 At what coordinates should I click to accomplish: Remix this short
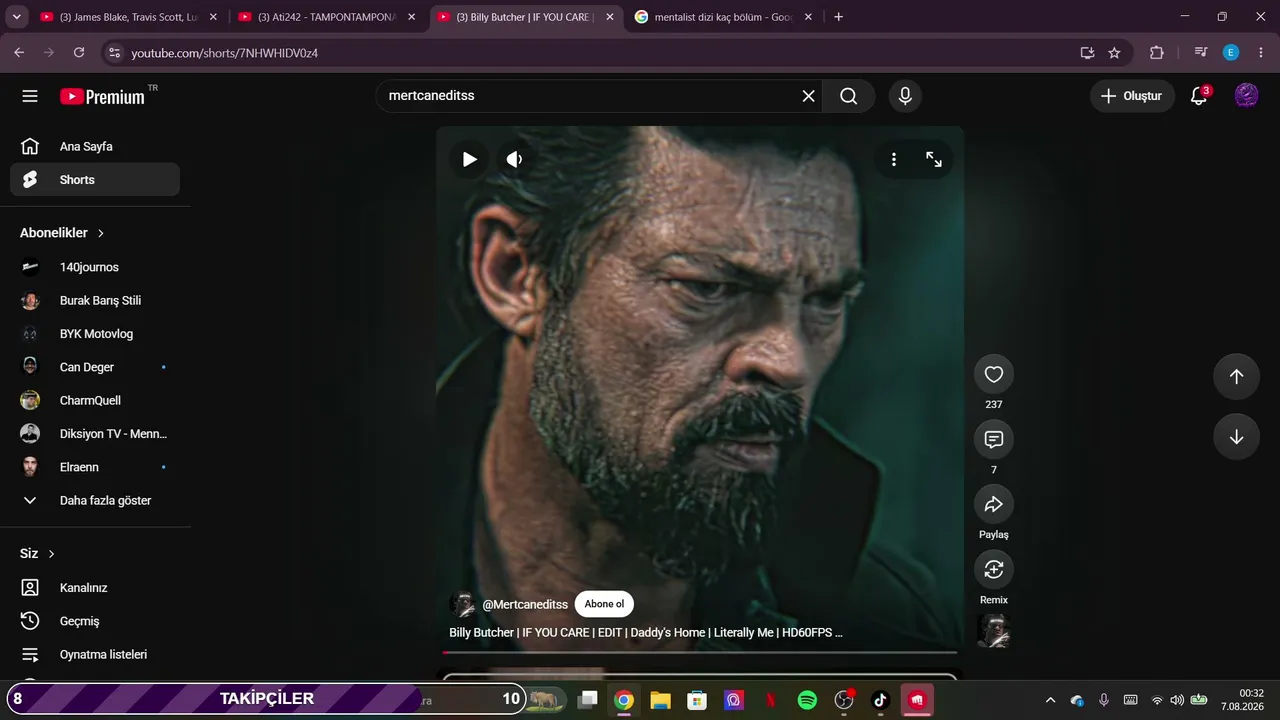click(x=994, y=570)
